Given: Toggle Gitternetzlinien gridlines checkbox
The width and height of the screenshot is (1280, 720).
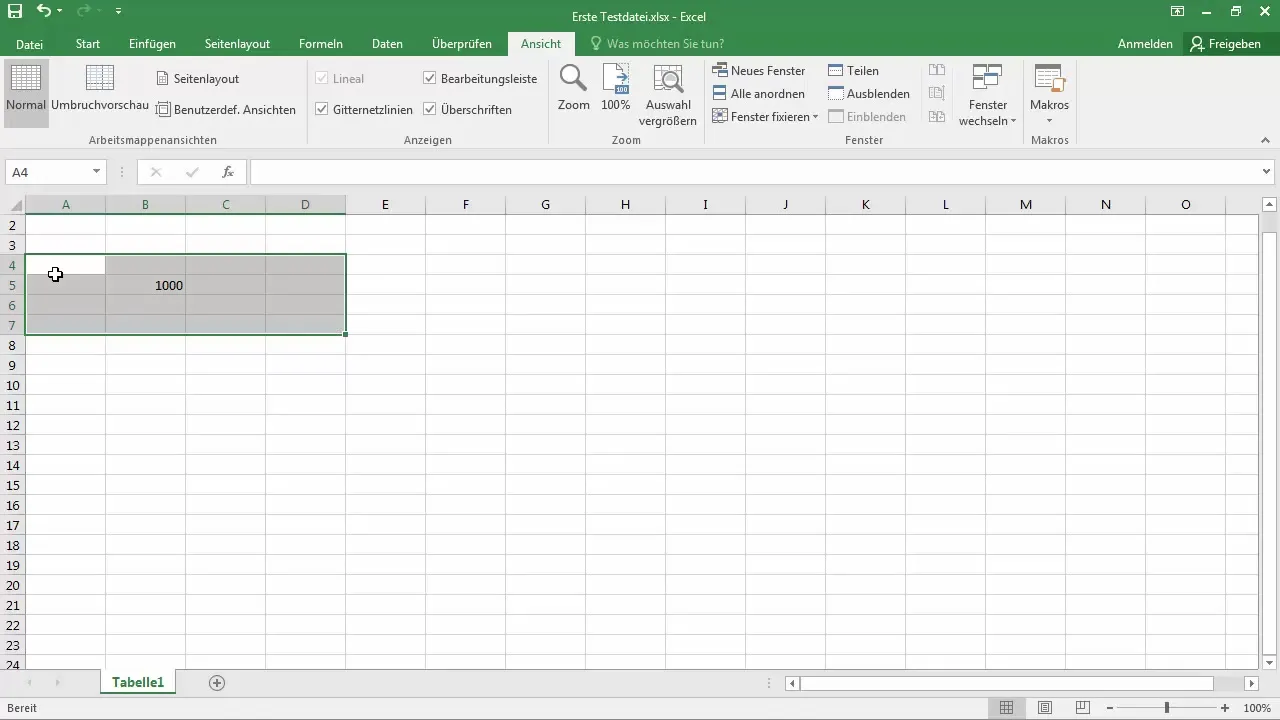Looking at the screenshot, I should click(322, 110).
